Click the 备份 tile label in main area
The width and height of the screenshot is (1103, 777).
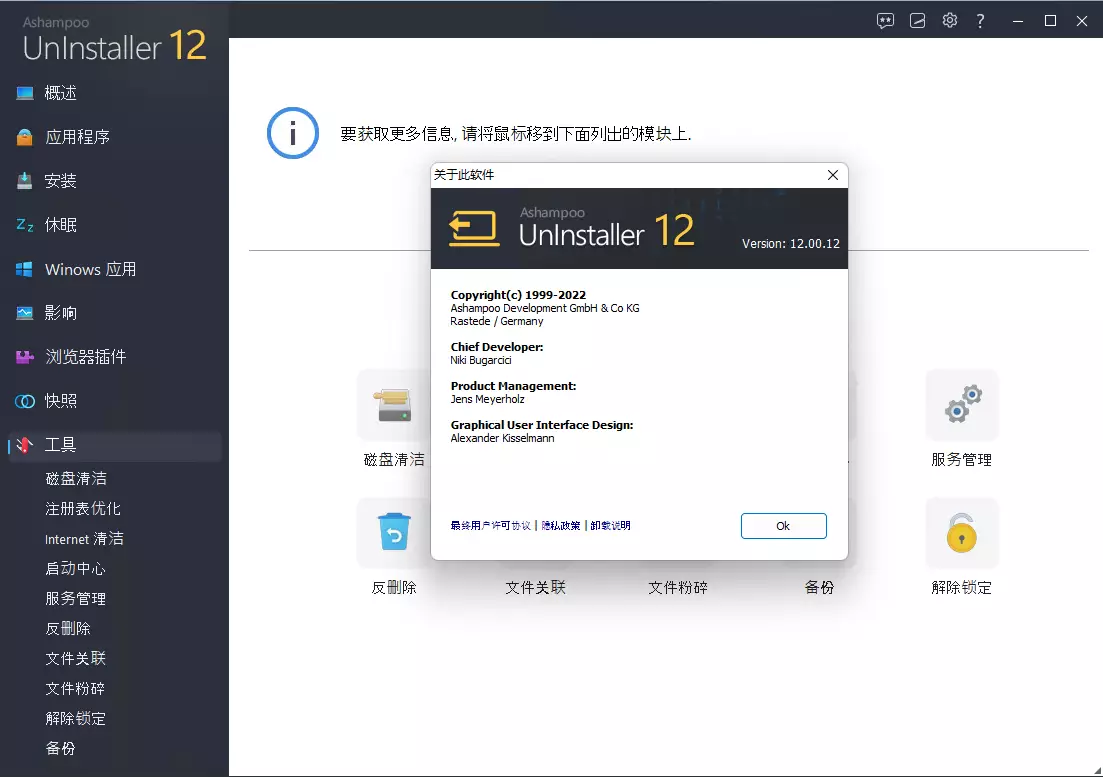[x=820, y=588]
